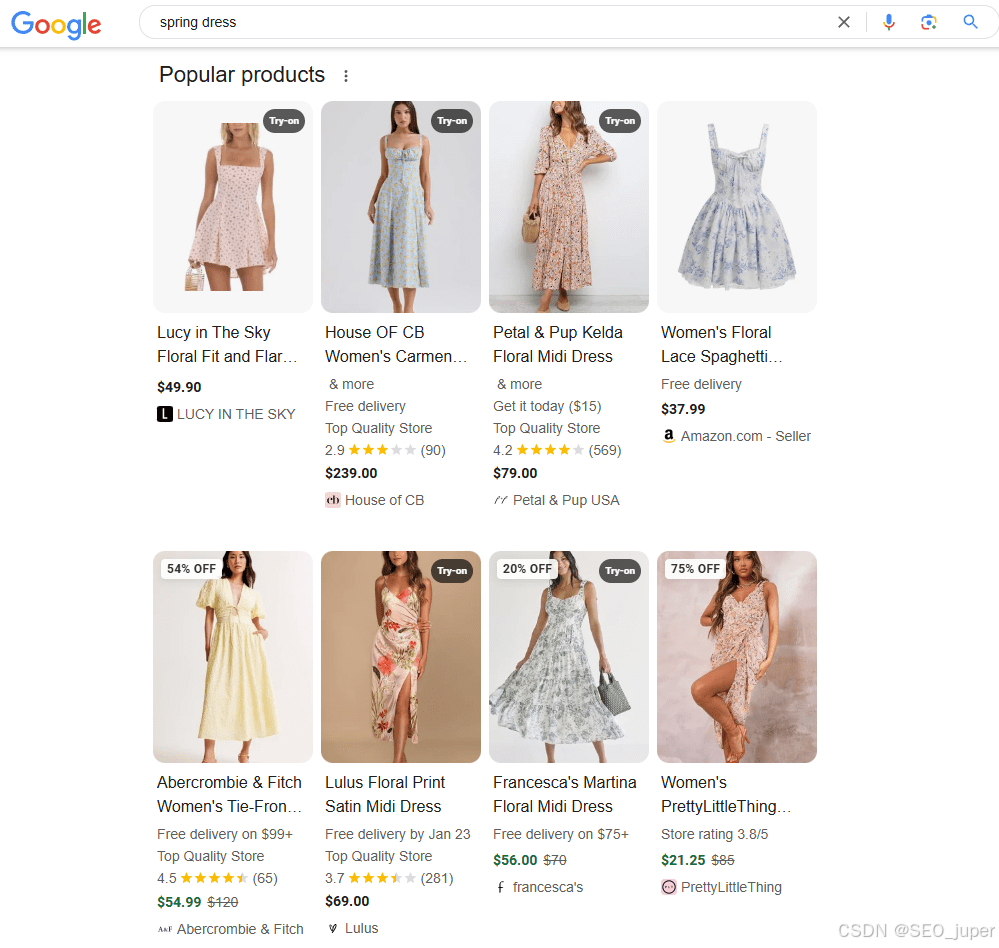This screenshot has height=948, width=999.
Task: Click the blue magnifier search icon
Action: (970, 22)
